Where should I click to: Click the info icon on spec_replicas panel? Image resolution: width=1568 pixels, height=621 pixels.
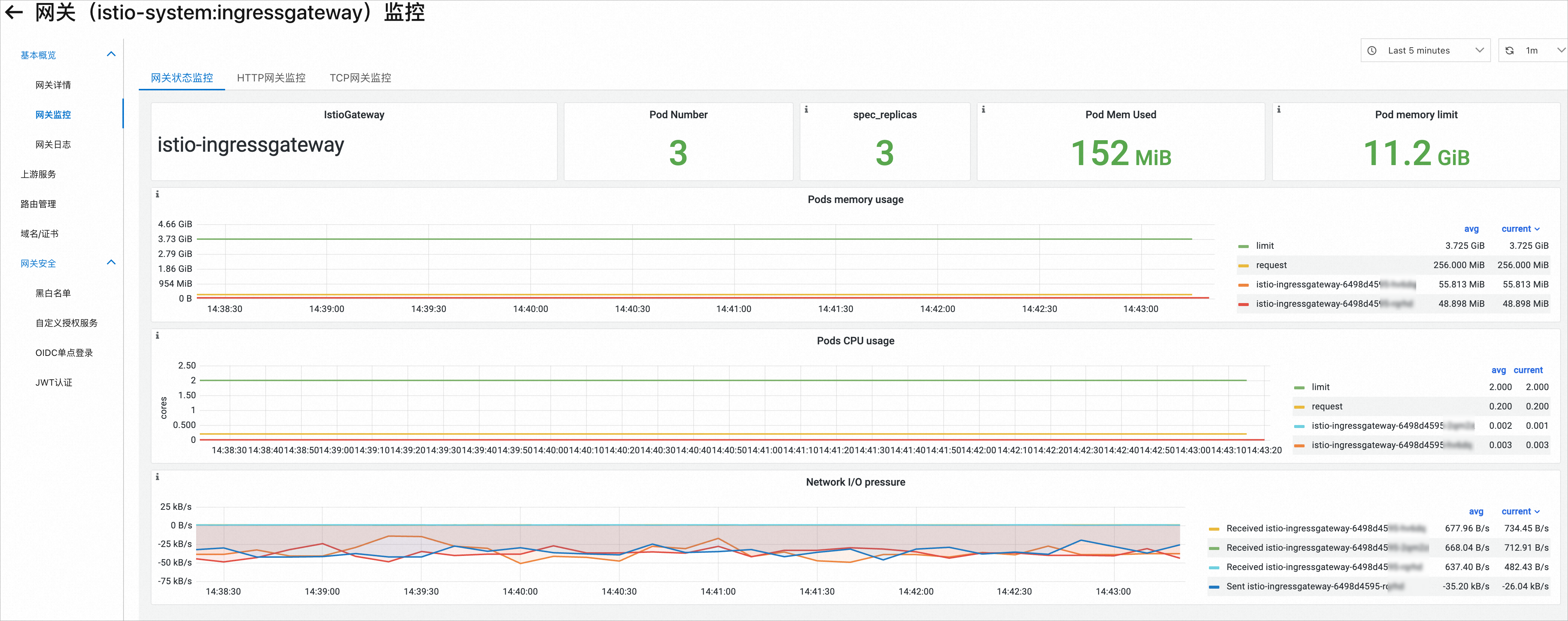pyautogui.click(x=806, y=109)
